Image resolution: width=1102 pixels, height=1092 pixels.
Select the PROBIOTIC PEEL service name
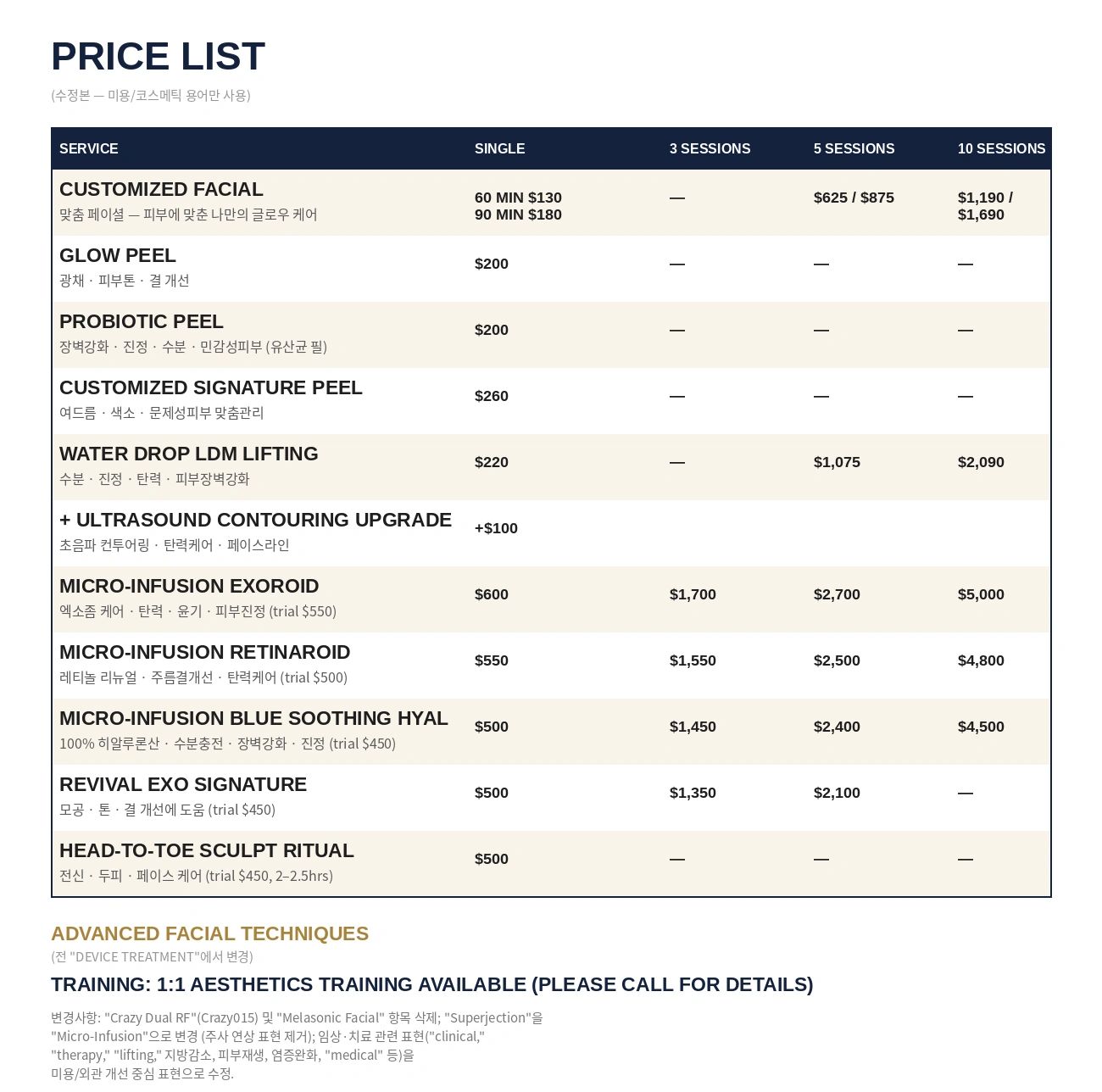[142, 321]
